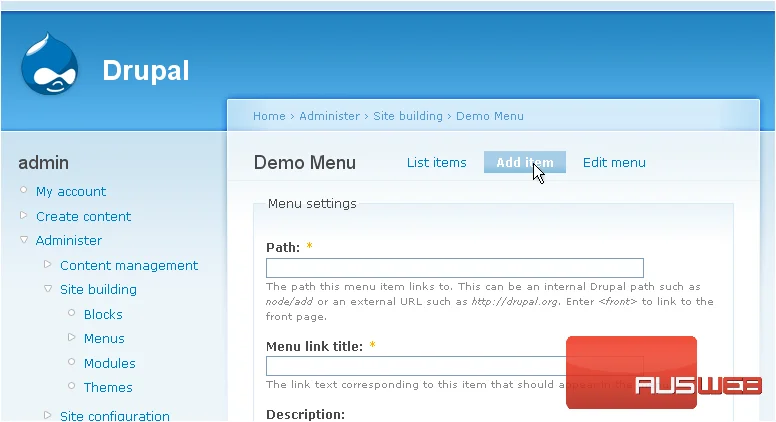Open Administer in breadcrumb trail
Screen dimensions: 776x422
[330, 116]
